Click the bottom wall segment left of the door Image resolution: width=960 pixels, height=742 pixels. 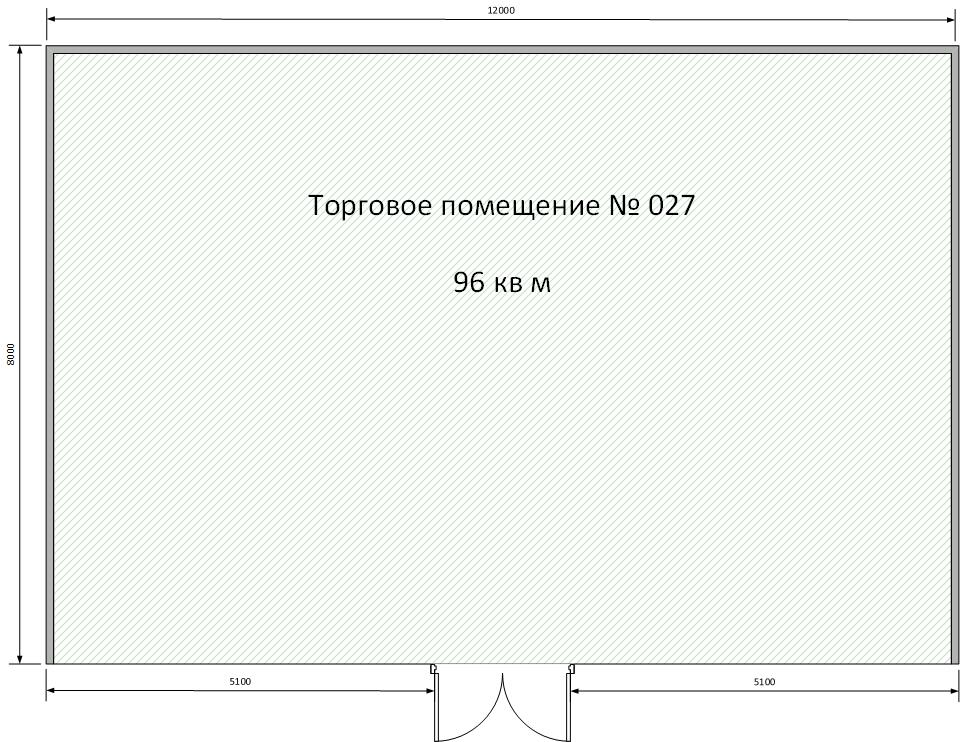click(x=240, y=664)
